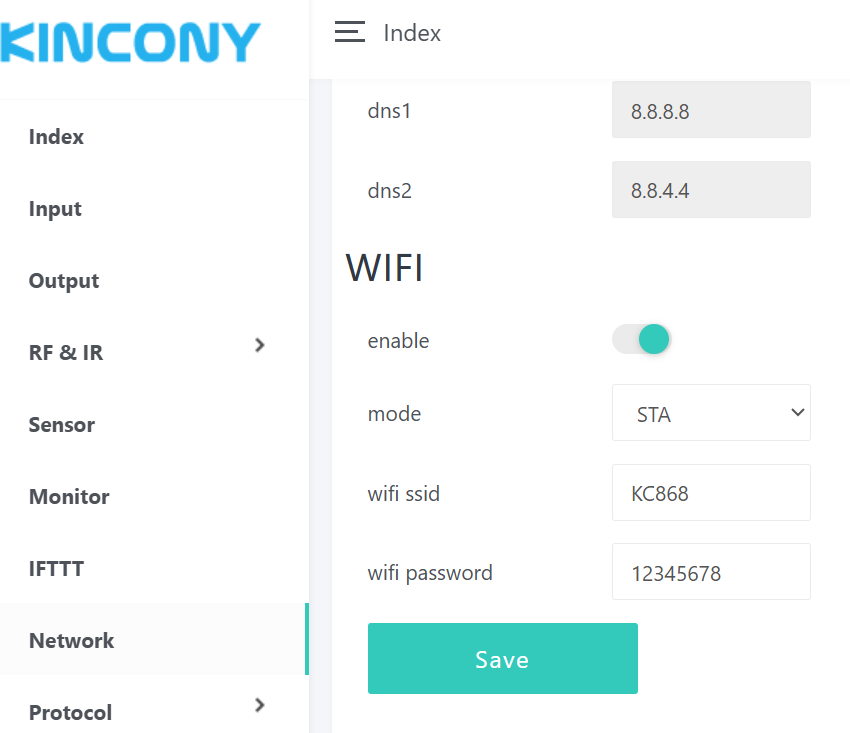The width and height of the screenshot is (850, 733).
Task: Click the dns2 address field
Action: click(x=711, y=190)
